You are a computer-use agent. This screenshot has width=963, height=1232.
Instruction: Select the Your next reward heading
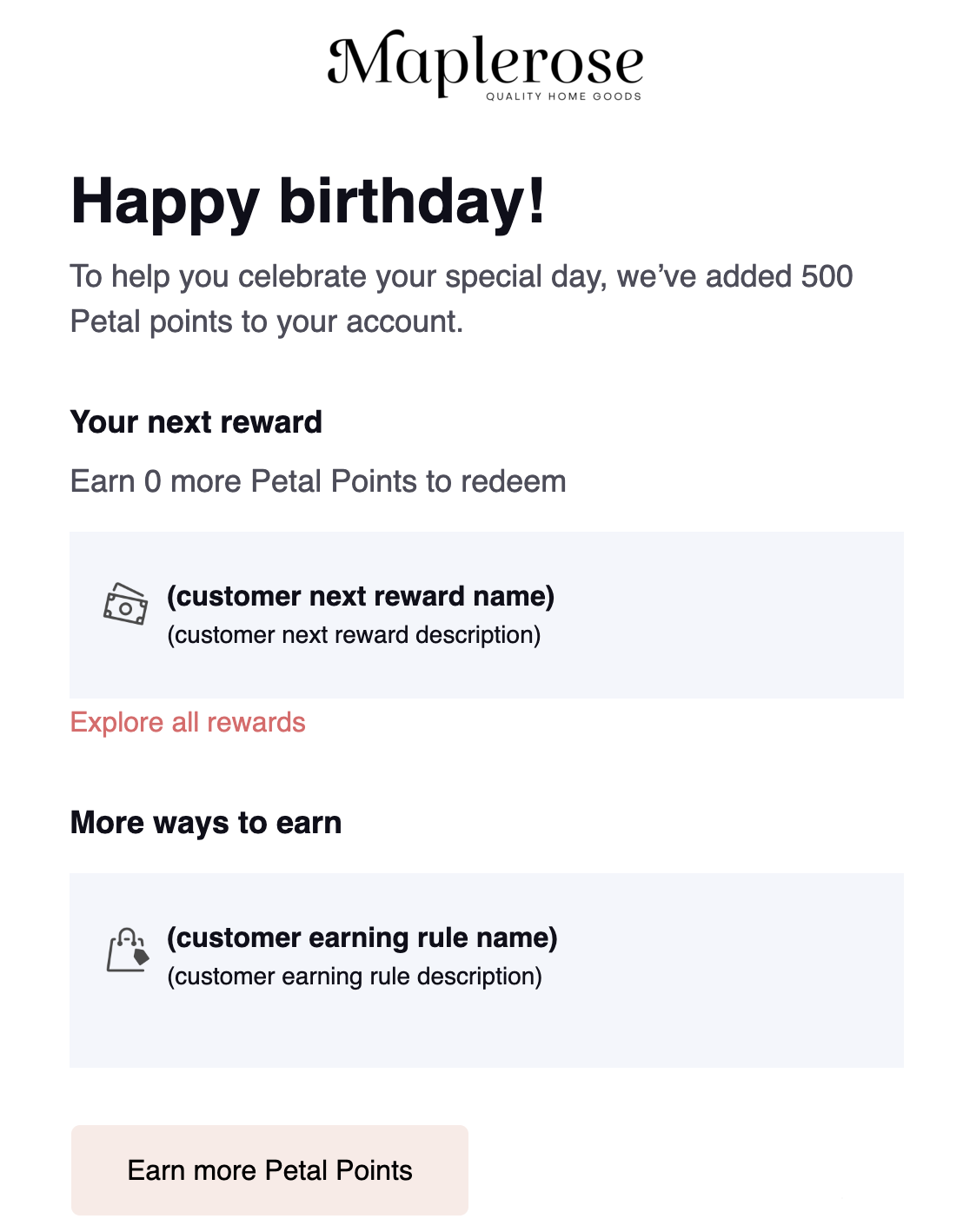(x=196, y=422)
